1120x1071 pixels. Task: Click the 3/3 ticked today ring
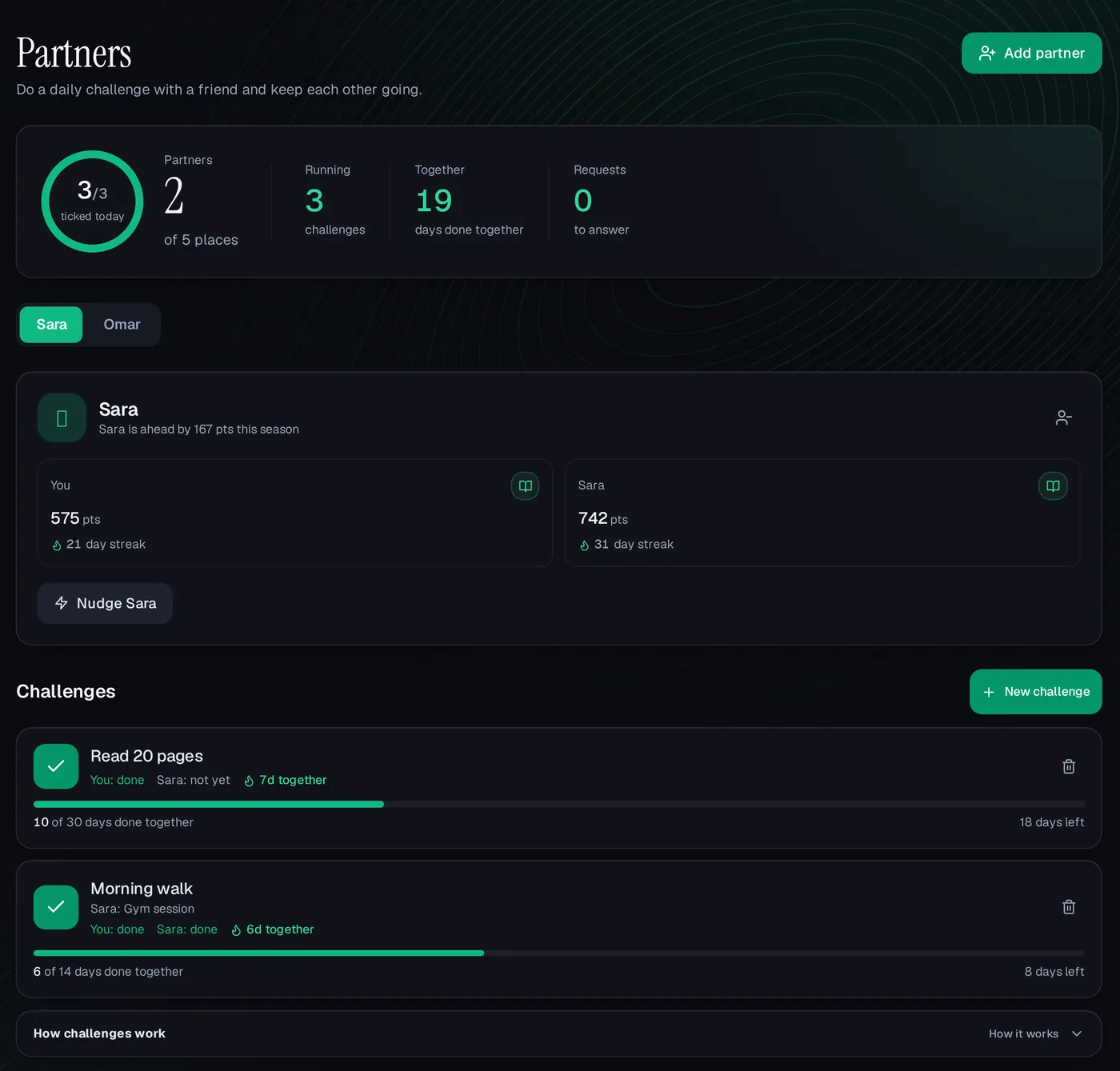click(x=92, y=202)
